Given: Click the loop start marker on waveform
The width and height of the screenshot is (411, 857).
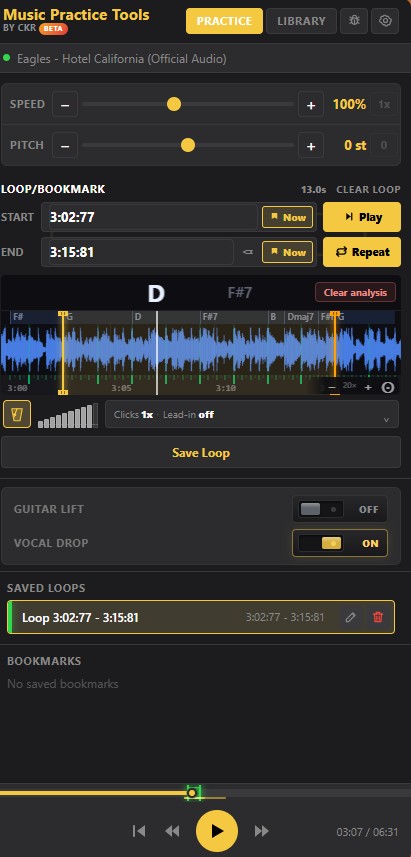Looking at the screenshot, I should [63, 353].
